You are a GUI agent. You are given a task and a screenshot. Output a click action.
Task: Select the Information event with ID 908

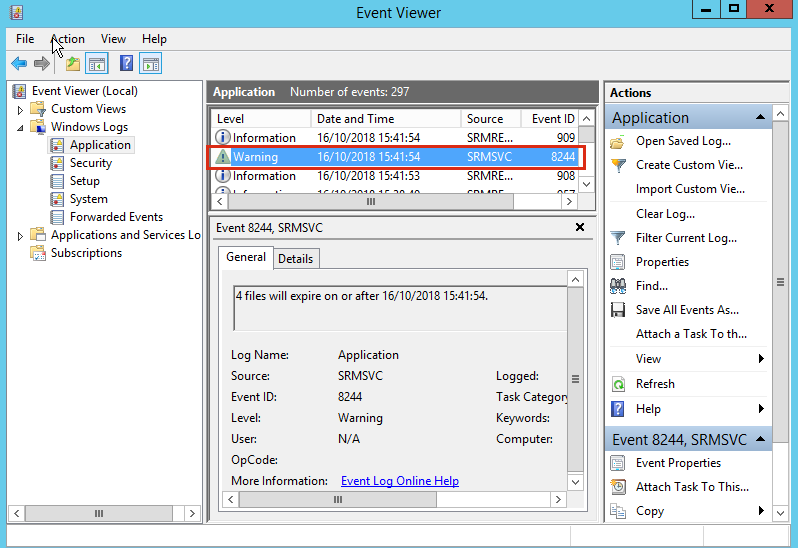pyautogui.click(x=395, y=176)
